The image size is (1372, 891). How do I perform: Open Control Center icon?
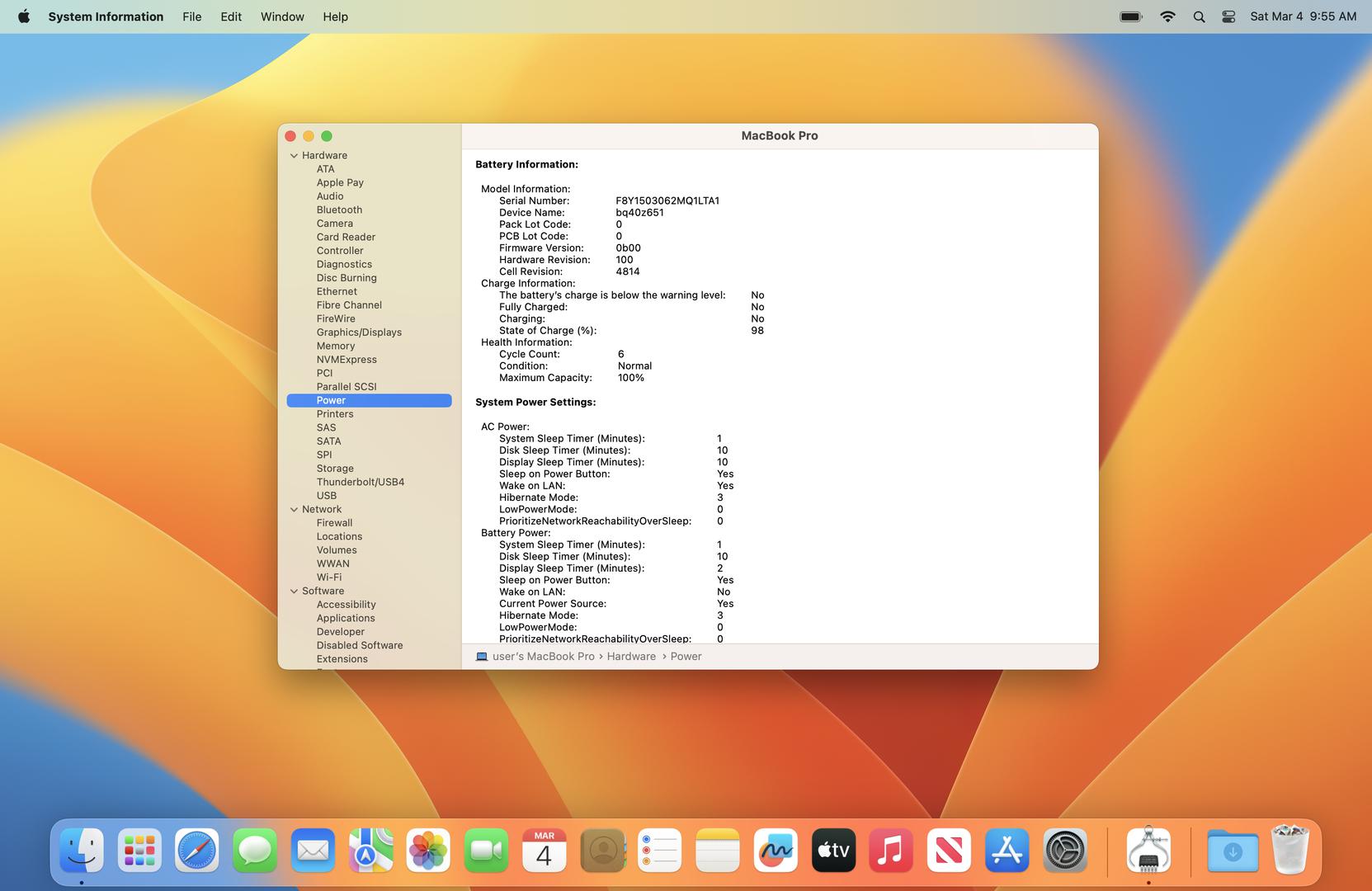point(1228,16)
